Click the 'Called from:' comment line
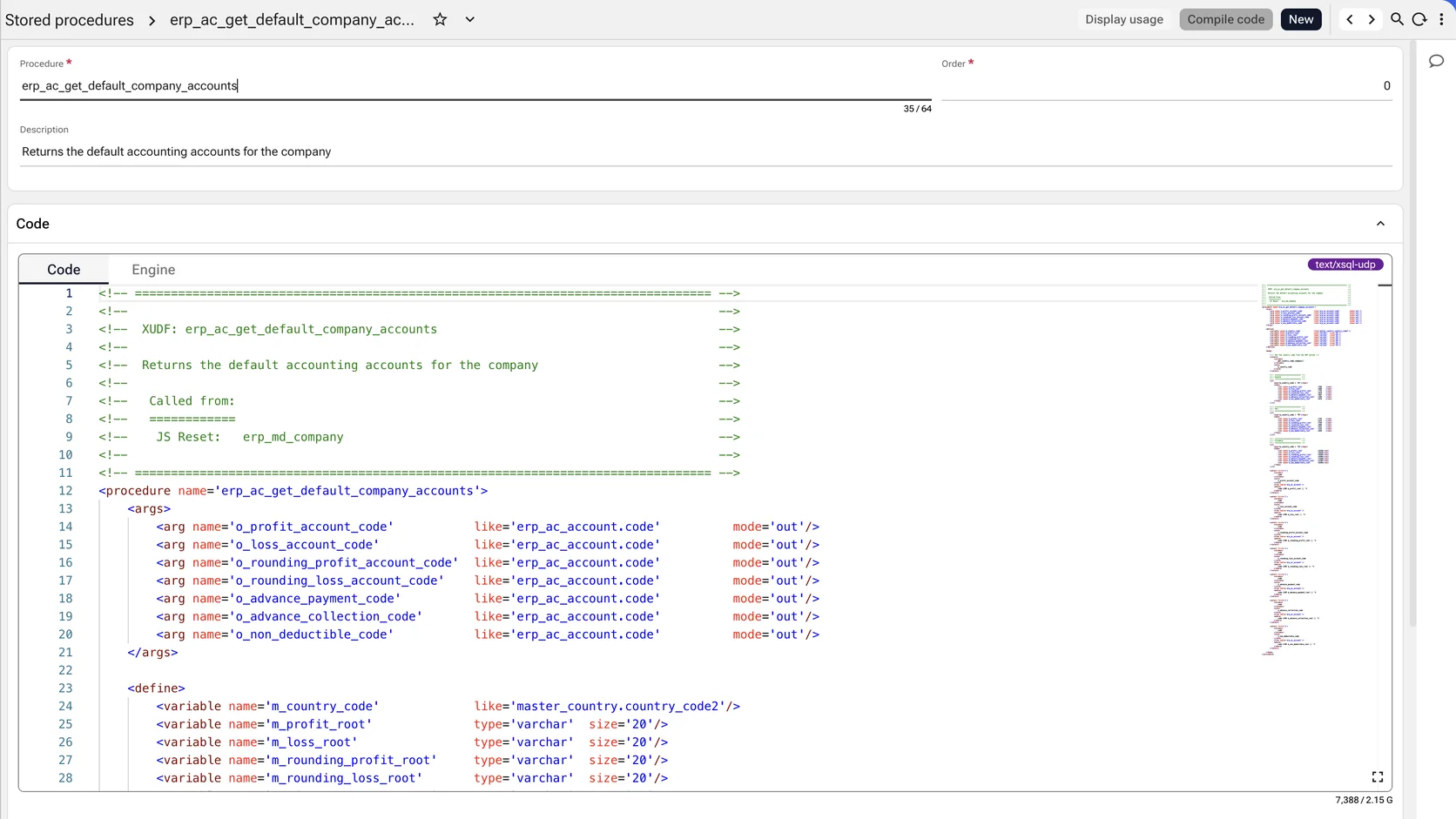The height and width of the screenshot is (819, 1456). [x=192, y=401]
